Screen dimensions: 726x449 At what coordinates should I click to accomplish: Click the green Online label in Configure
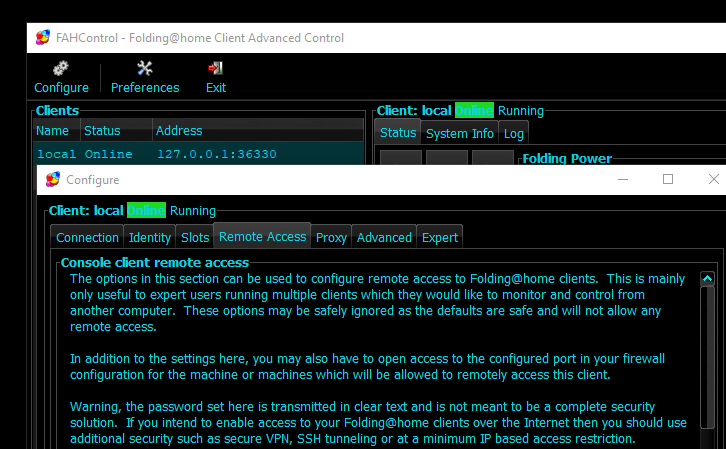(146, 210)
